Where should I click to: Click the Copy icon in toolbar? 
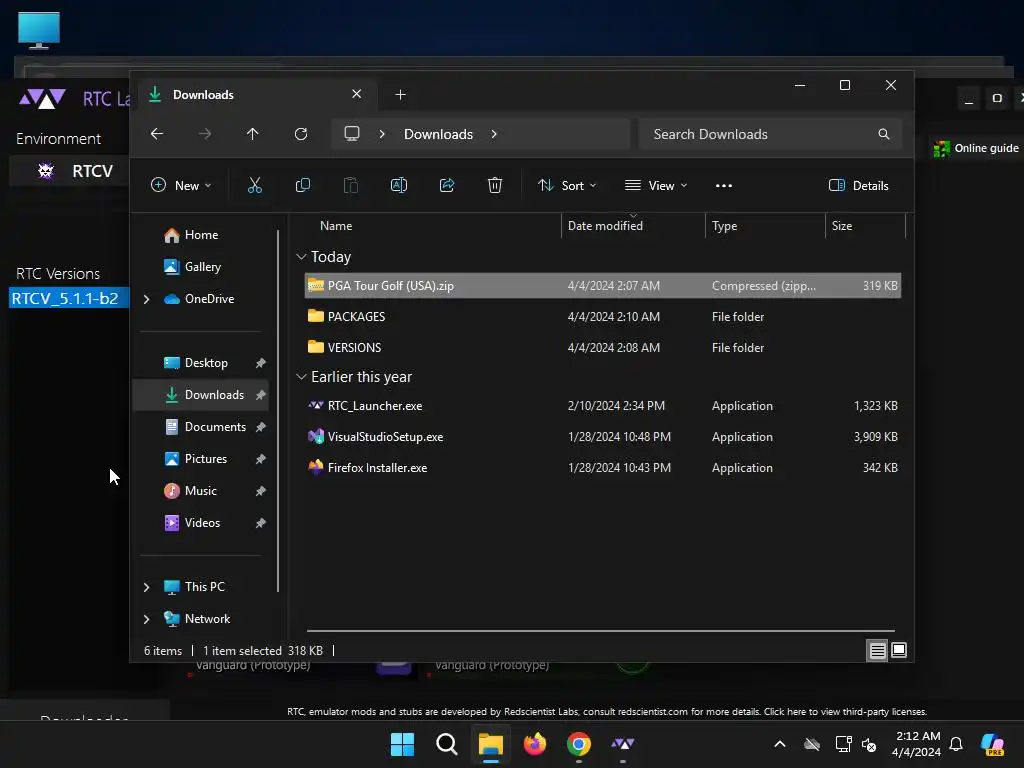pyautogui.click(x=303, y=185)
